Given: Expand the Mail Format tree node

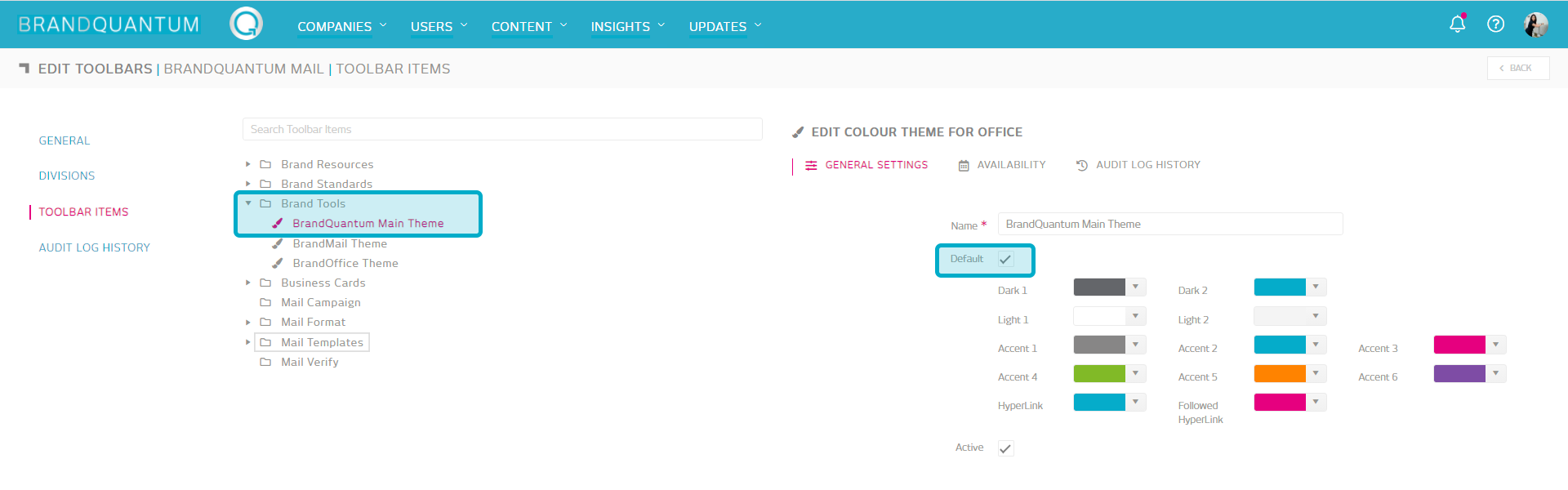Looking at the screenshot, I should pyautogui.click(x=248, y=322).
